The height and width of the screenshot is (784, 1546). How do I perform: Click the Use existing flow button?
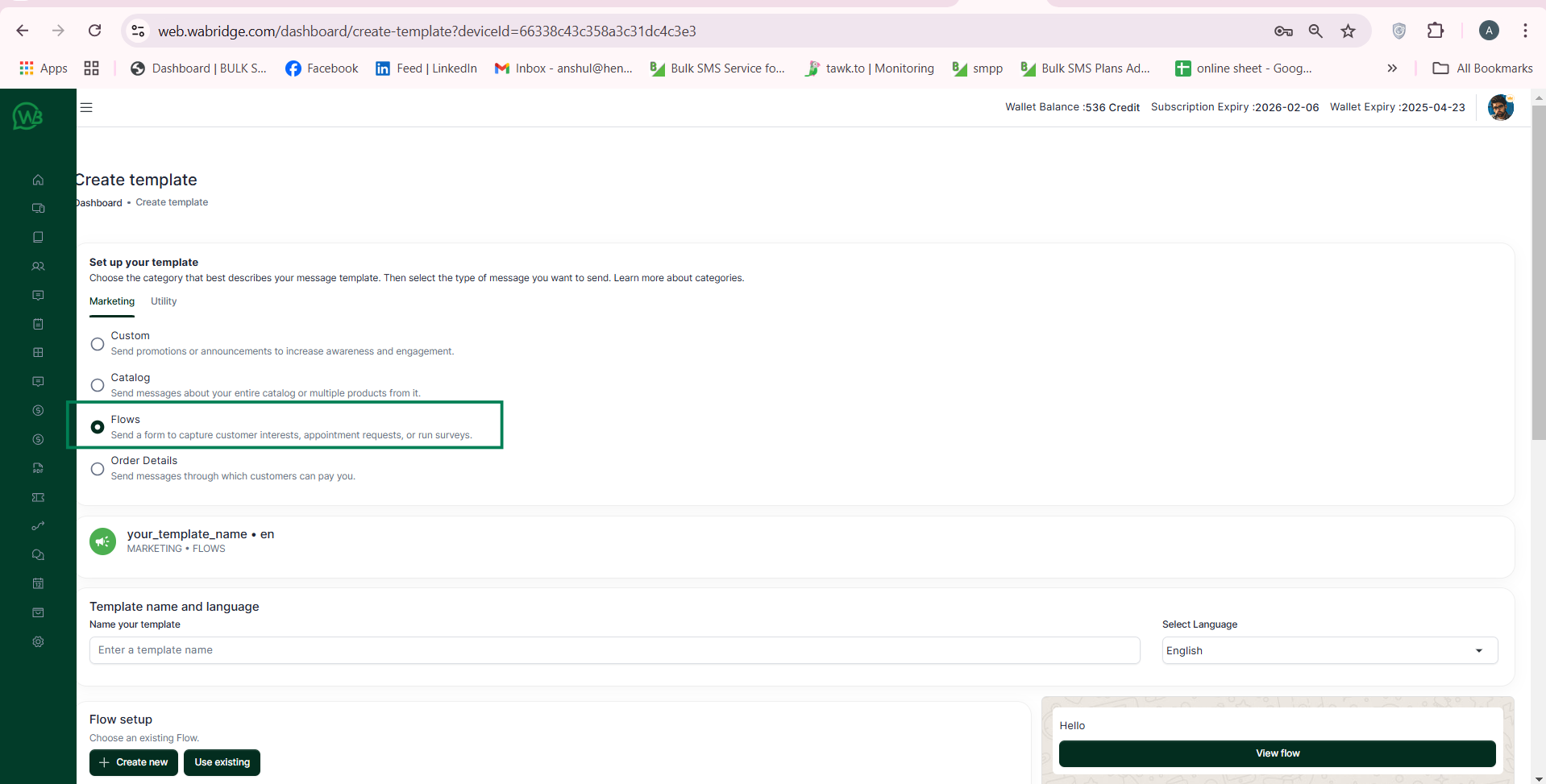(222, 762)
